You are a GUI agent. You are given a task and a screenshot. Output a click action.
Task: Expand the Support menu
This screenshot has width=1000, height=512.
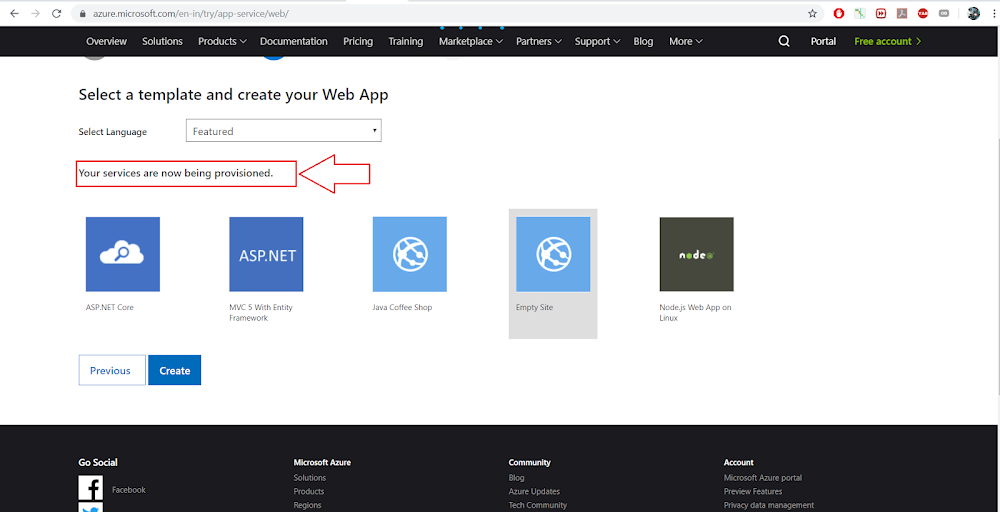coord(598,41)
